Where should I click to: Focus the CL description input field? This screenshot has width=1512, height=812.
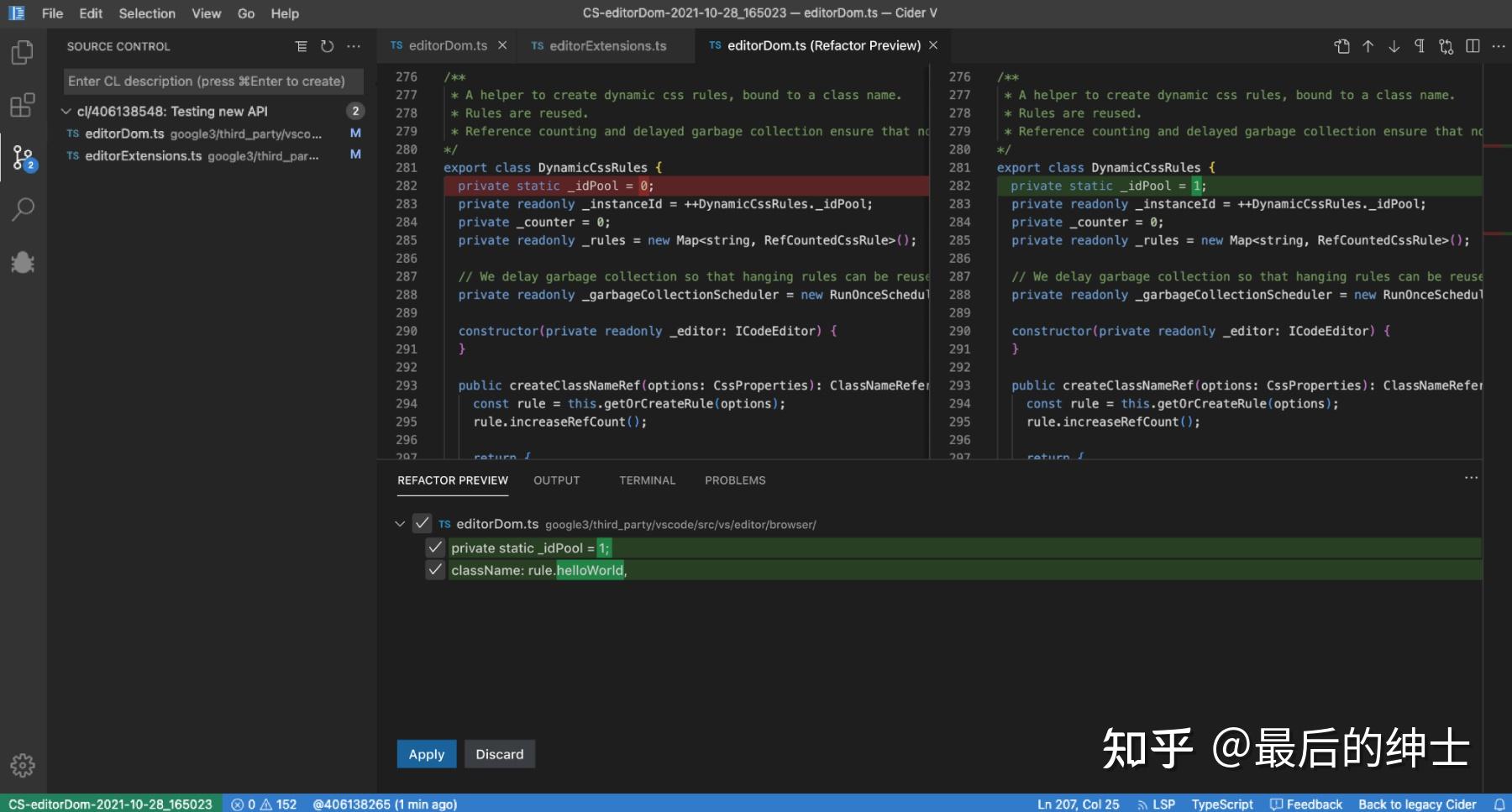[213, 81]
